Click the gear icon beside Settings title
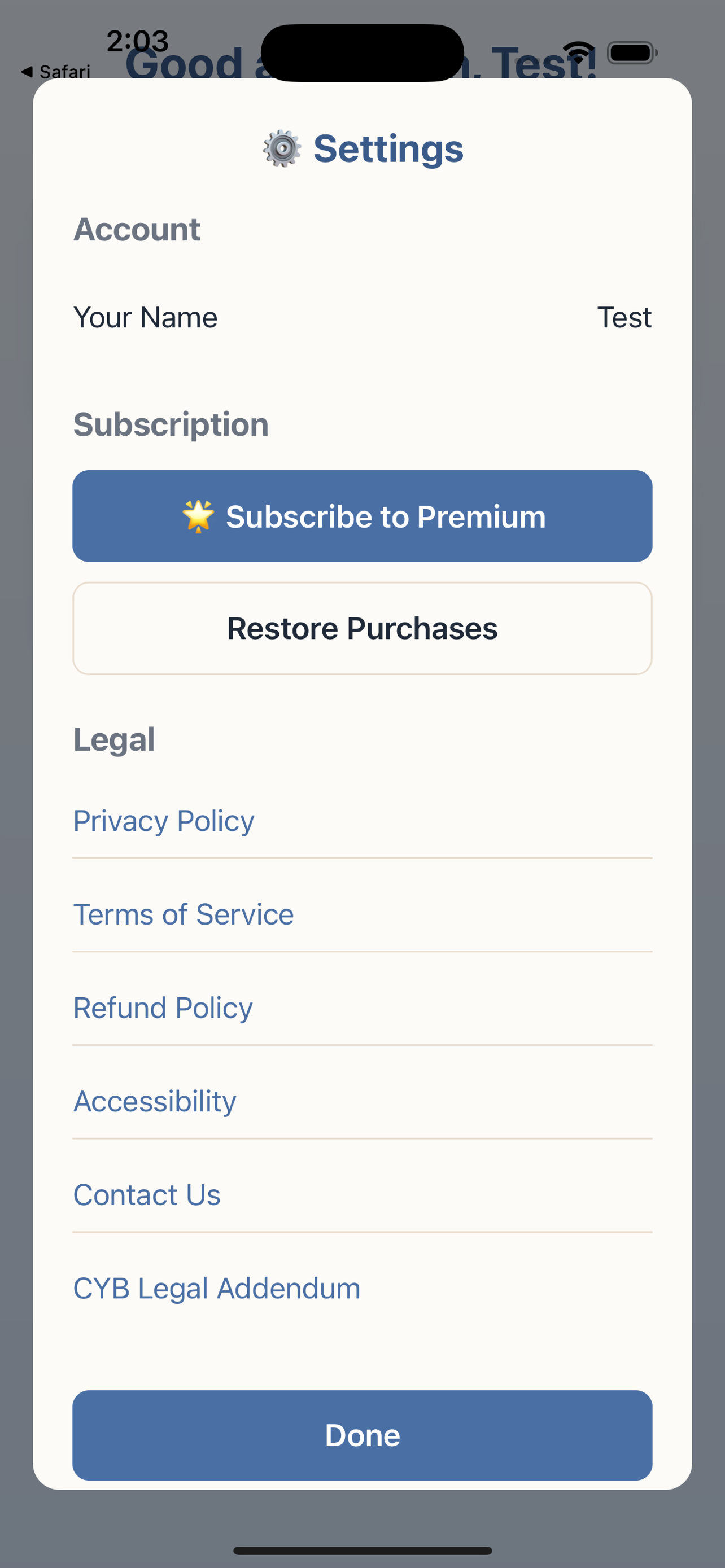Viewport: 725px width, 1568px height. coord(282,148)
